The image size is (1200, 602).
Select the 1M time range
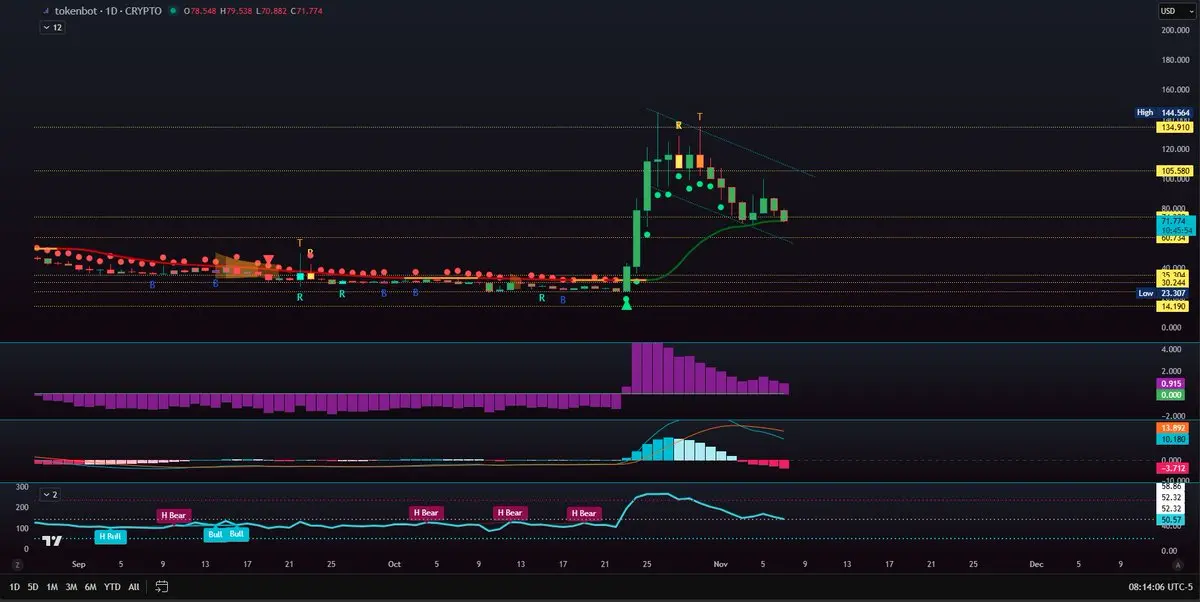click(x=52, y=587)
